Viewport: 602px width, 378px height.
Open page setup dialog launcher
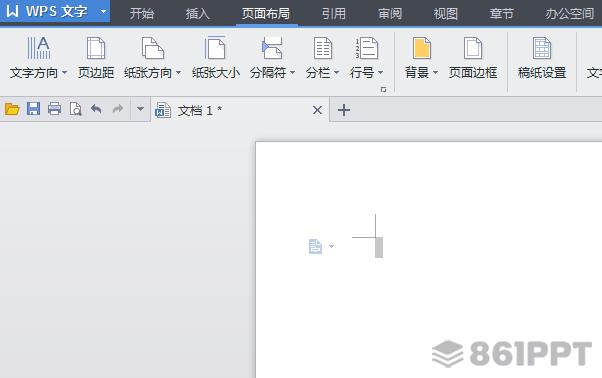383,89
